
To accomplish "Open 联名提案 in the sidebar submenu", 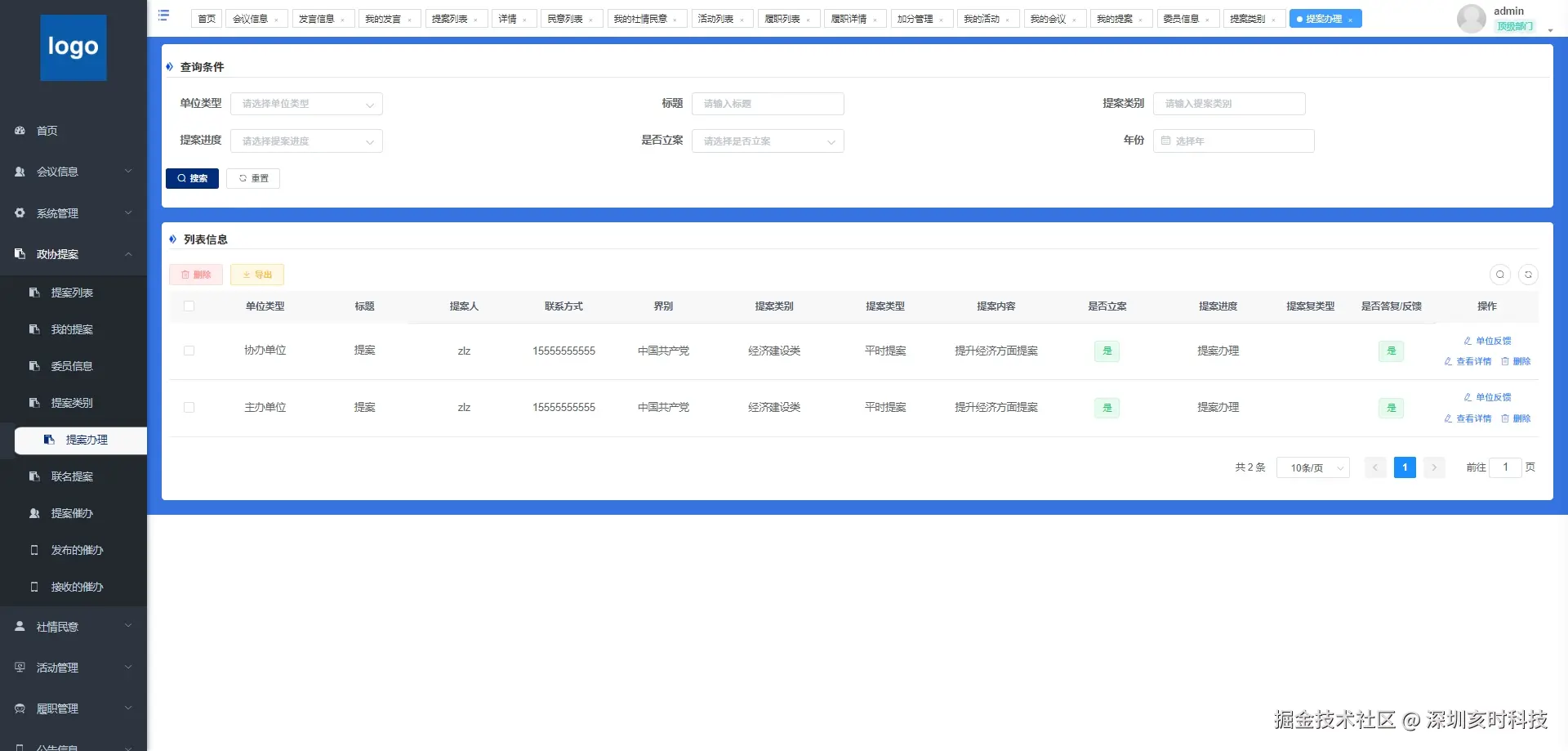I will [73, 476].
